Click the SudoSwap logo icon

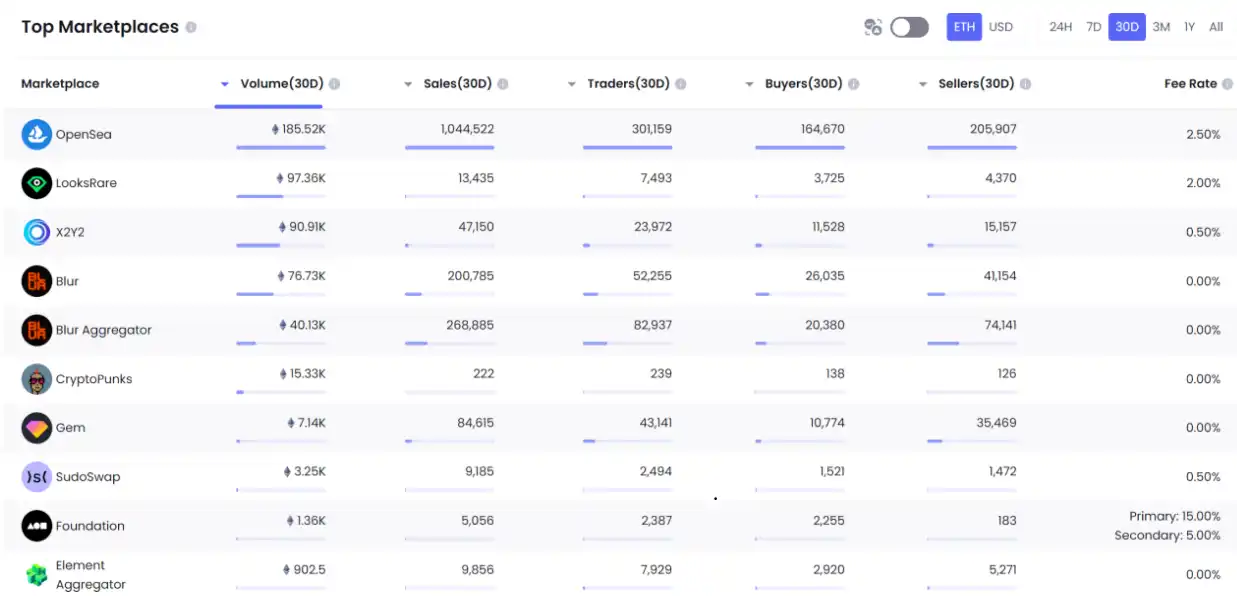[x=37, y=477]
